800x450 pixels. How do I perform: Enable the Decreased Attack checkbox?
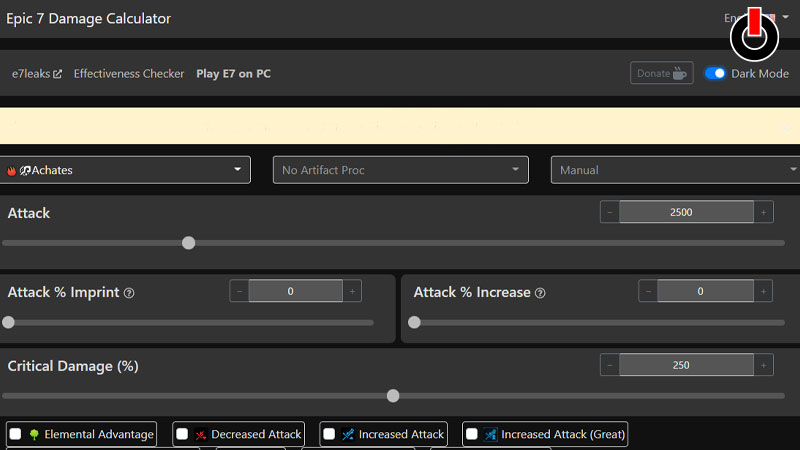[x=182, y=434]
